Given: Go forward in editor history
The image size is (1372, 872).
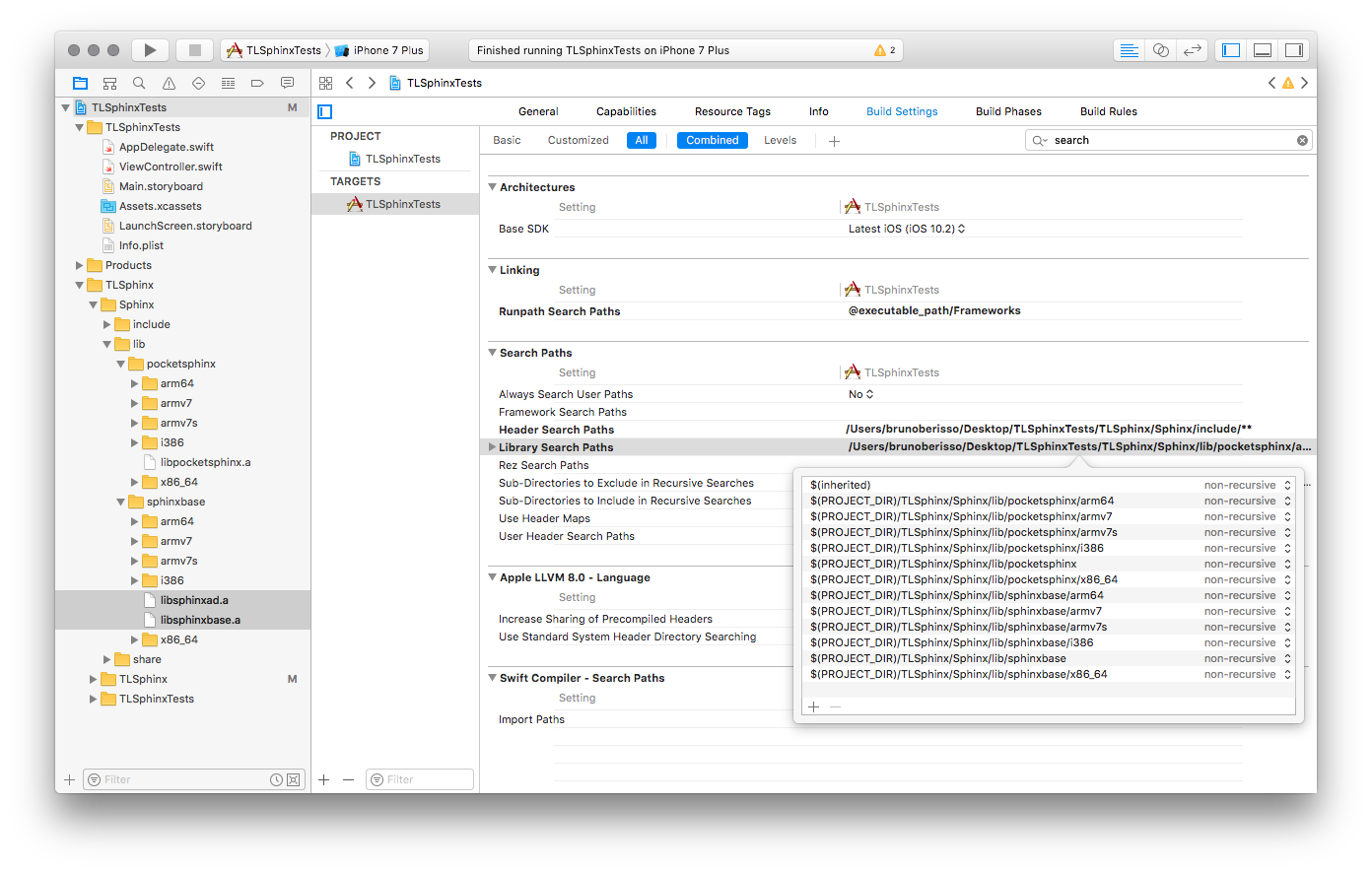Looking at the screenshot, I should [x=372, y=83].
